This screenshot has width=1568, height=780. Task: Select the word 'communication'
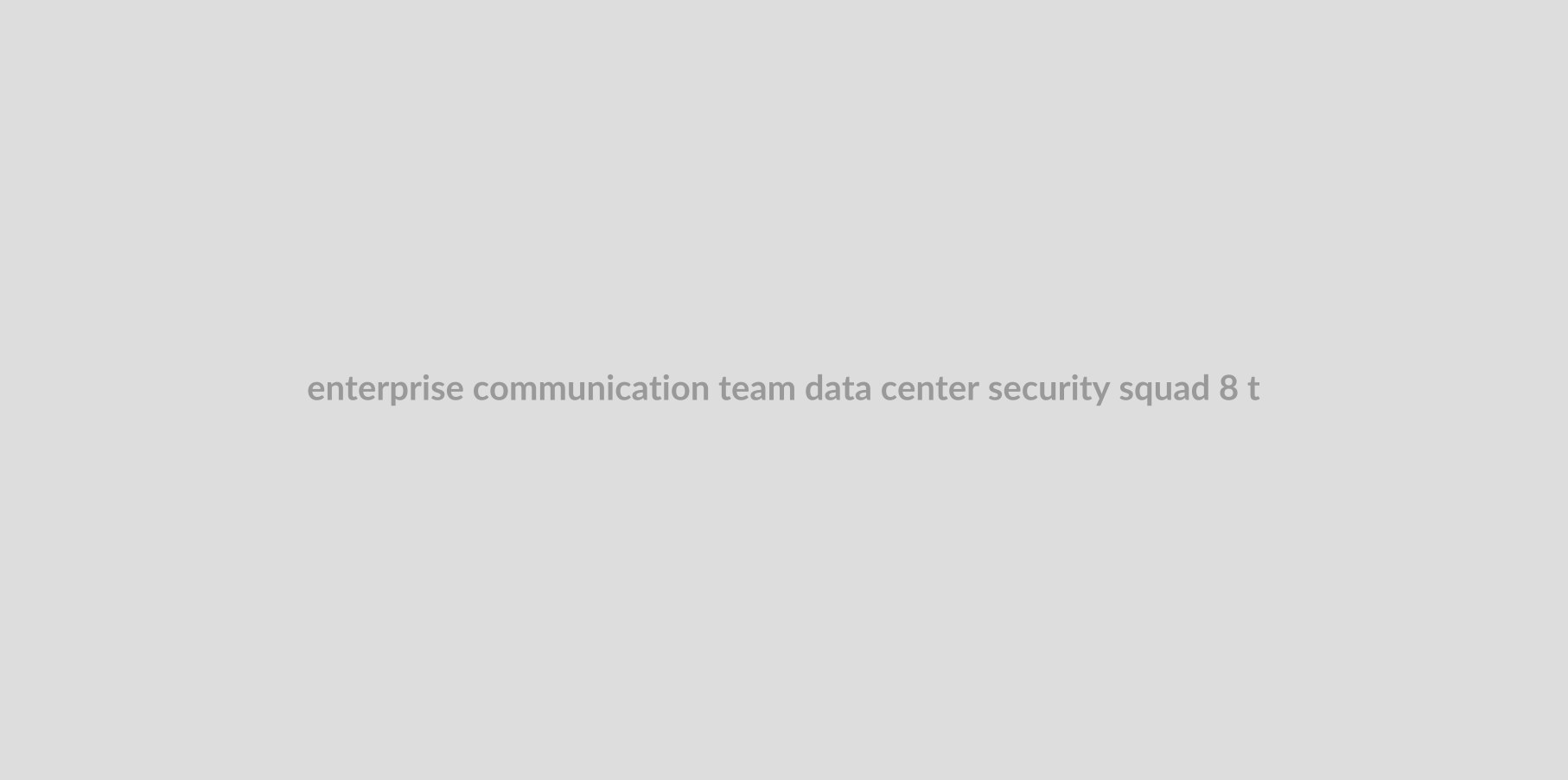tap(591, 389)
